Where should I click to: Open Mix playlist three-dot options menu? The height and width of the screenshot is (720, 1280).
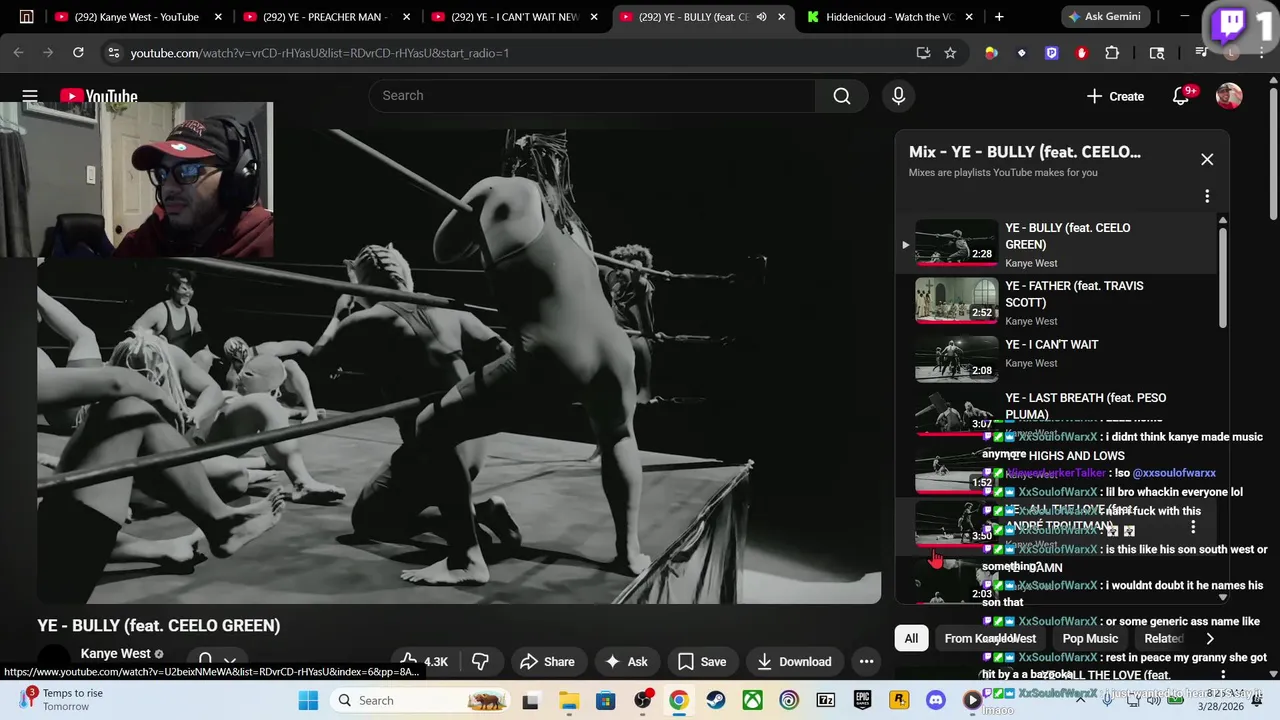pyautogui.click(x=1207, y=196)
